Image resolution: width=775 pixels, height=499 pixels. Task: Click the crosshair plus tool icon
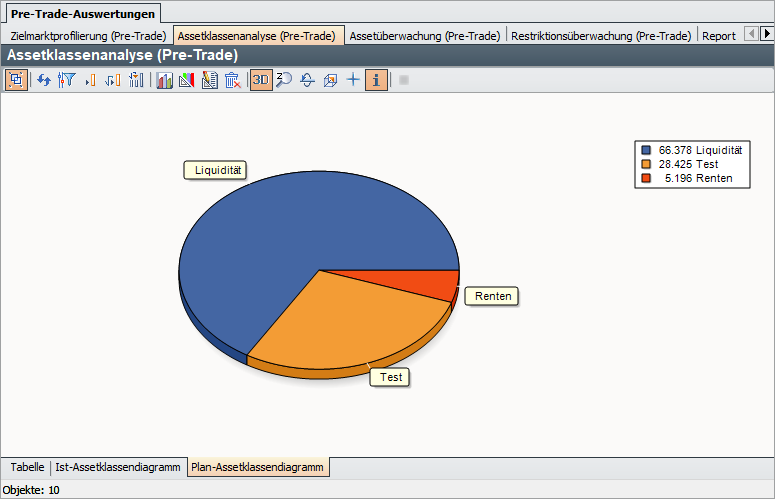pos(353,80)
